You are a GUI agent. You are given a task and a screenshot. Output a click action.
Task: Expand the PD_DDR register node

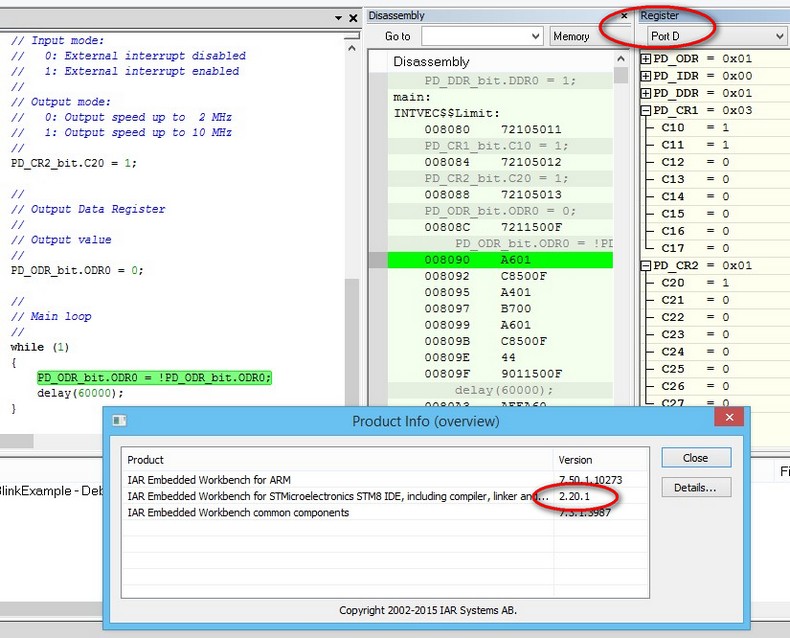(x=646, y=93)
